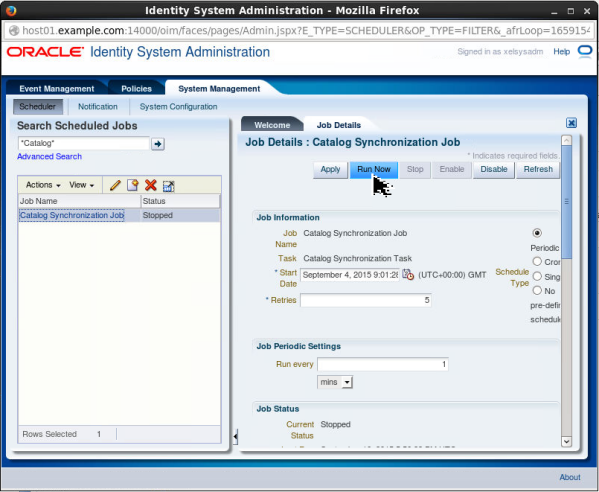Open the Actions dropdown menu
This screenshot has width=599, height=492.
[x=43, y=185]
